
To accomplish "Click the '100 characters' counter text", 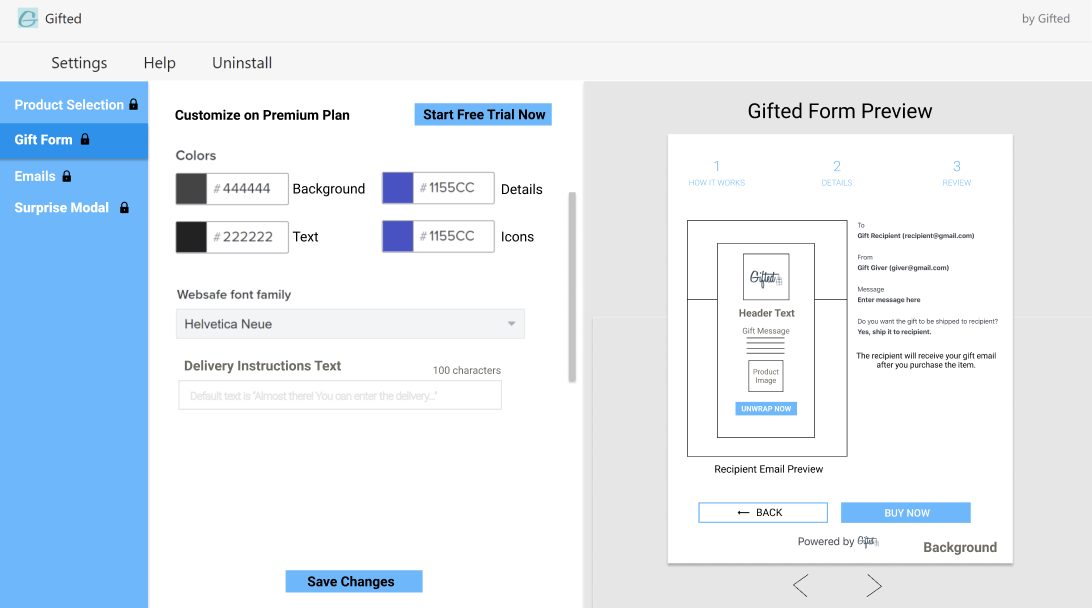I will click(x=467, y=371).
